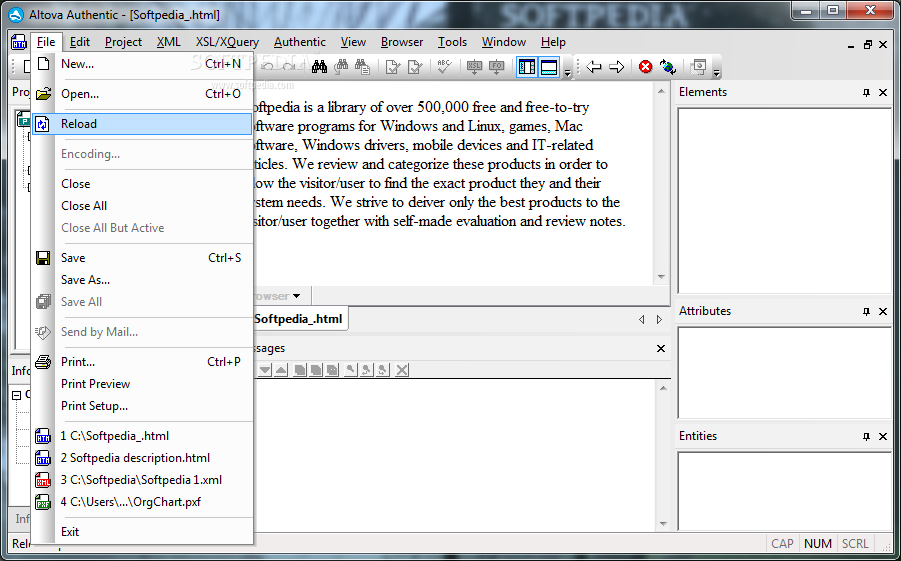Click the Replace icon with binoculars and page

[x=362, y=67]
